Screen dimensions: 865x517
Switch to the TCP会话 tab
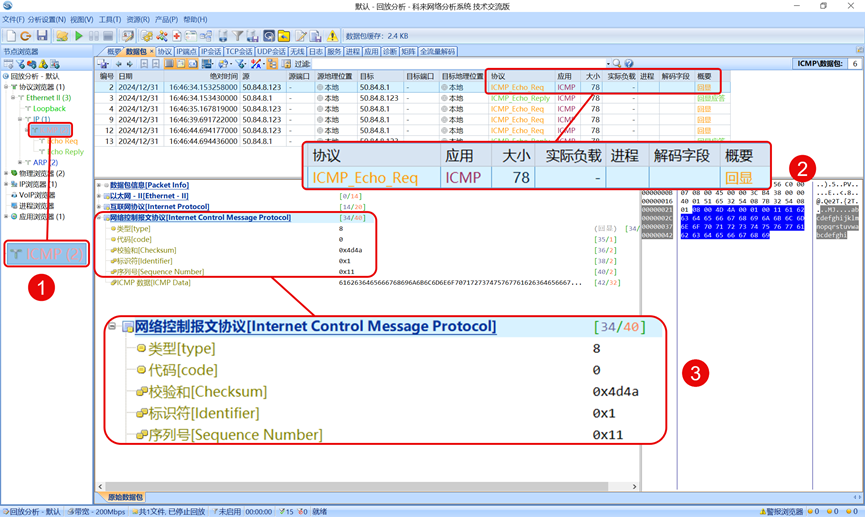[239, 51]
